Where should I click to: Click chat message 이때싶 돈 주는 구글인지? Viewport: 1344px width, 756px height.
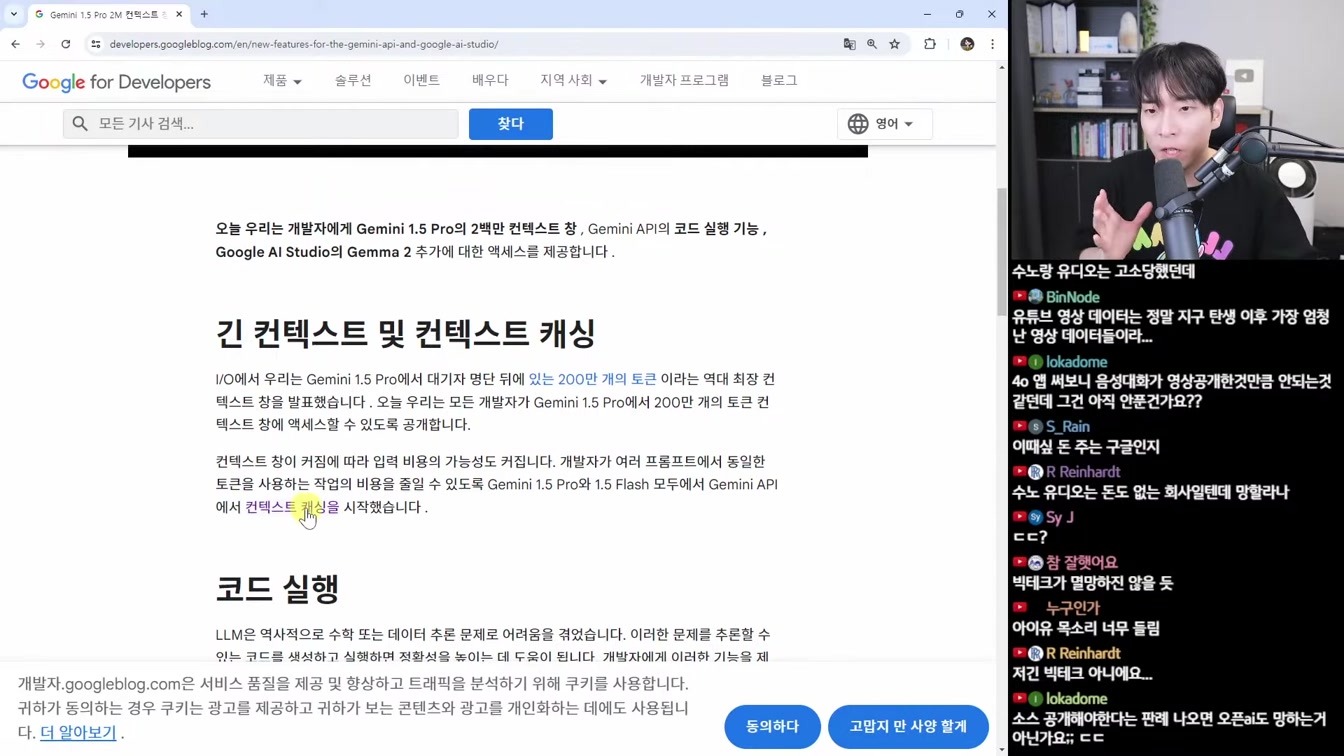pos(1085,447)
